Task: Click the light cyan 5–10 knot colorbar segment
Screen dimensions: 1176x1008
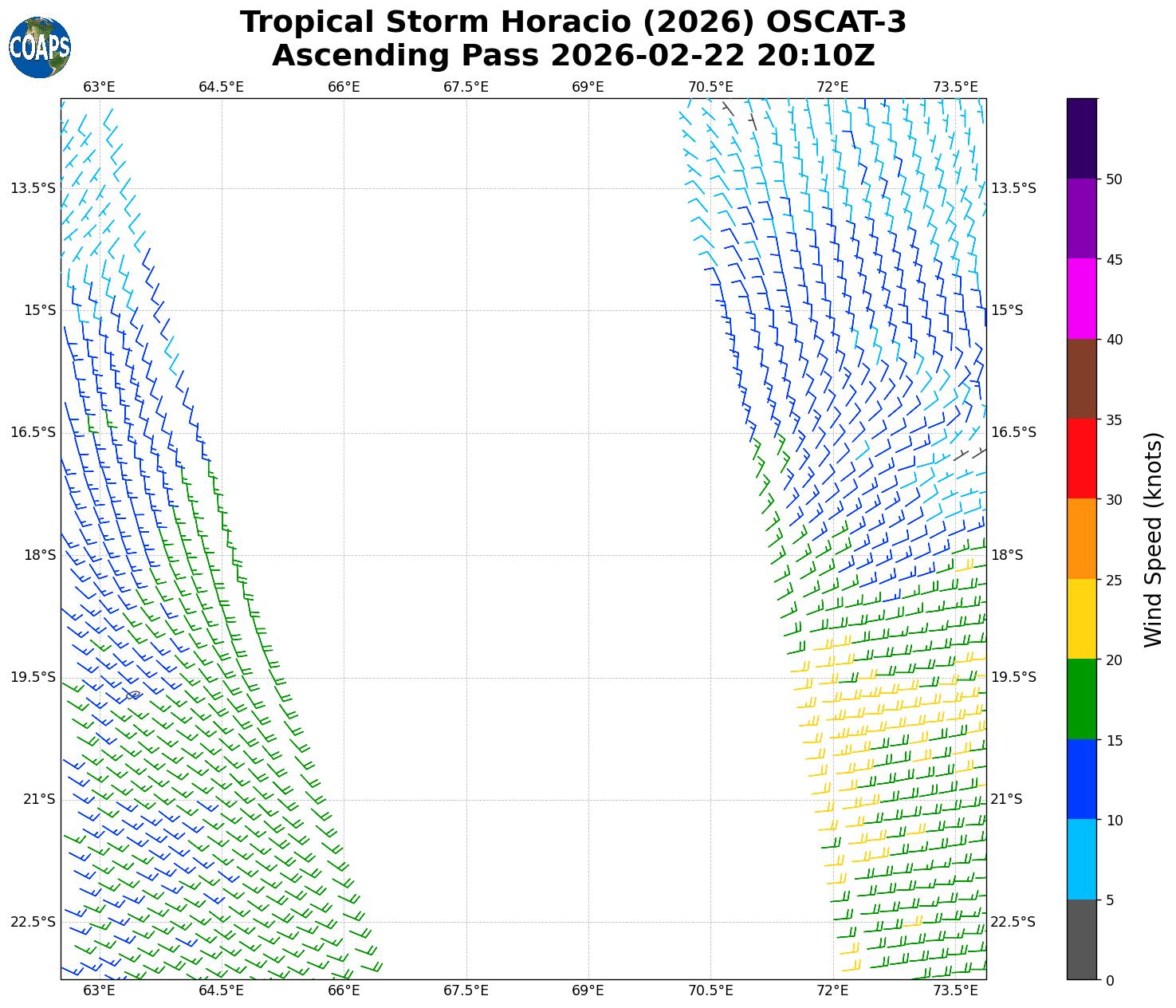Action: pyautogui.click(x=1082, y=860)
